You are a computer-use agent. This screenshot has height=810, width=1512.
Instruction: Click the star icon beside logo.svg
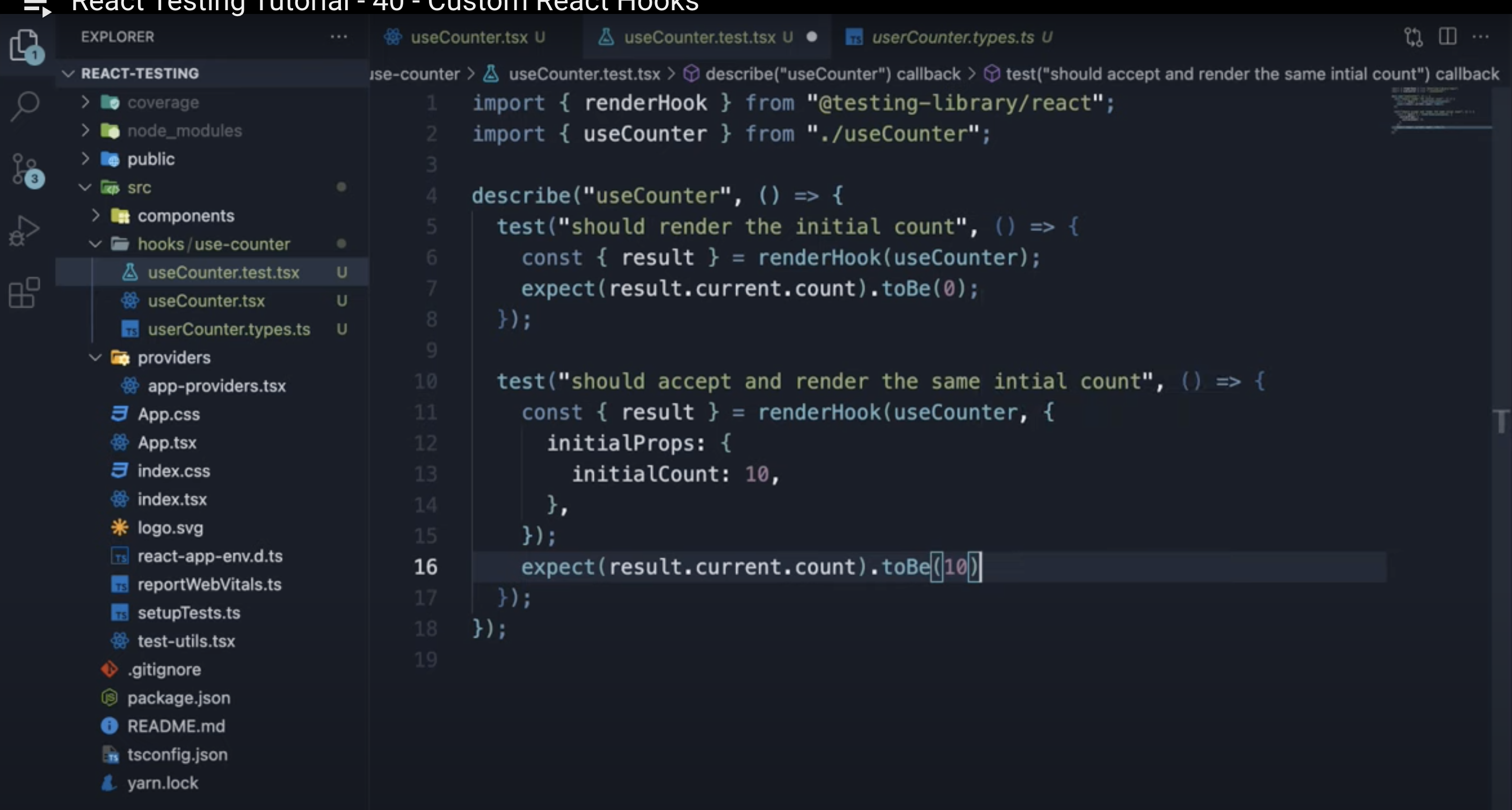tap(120, 527)
